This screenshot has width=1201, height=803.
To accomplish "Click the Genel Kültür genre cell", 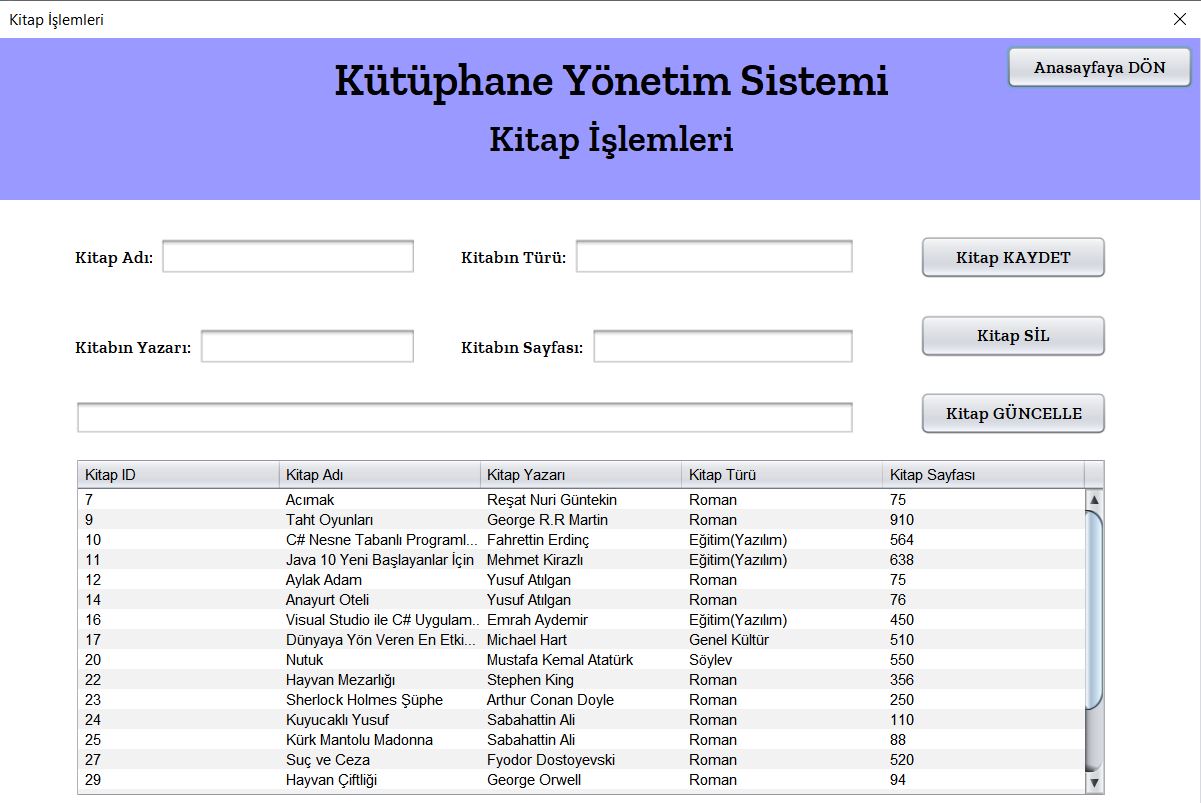I will (783, 640).
